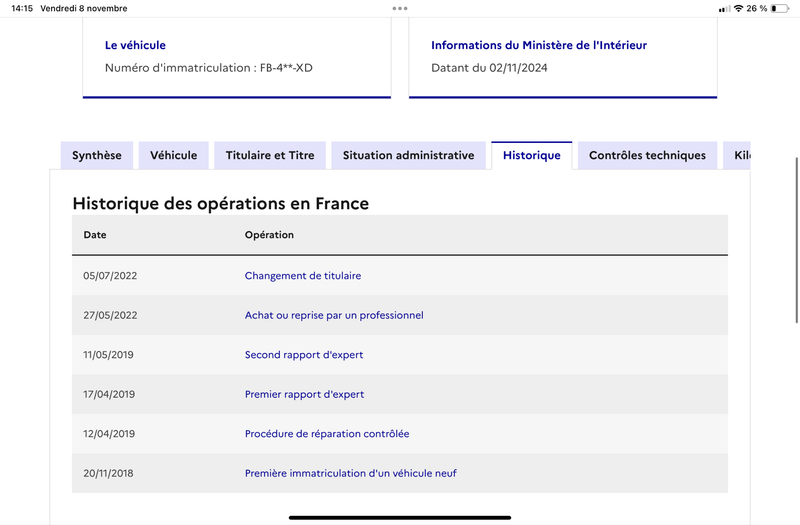Open the Premier rapport d'expert entry
The height and width of the screenshot is (525, 800).
(304, 394)
